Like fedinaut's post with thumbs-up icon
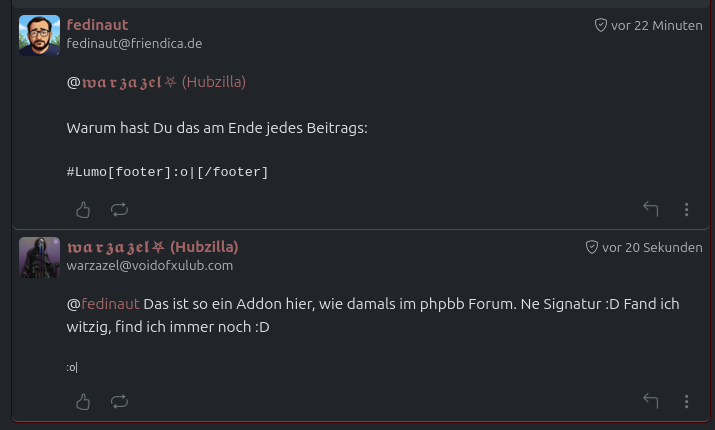715x430 pixels. click(83, 209)
